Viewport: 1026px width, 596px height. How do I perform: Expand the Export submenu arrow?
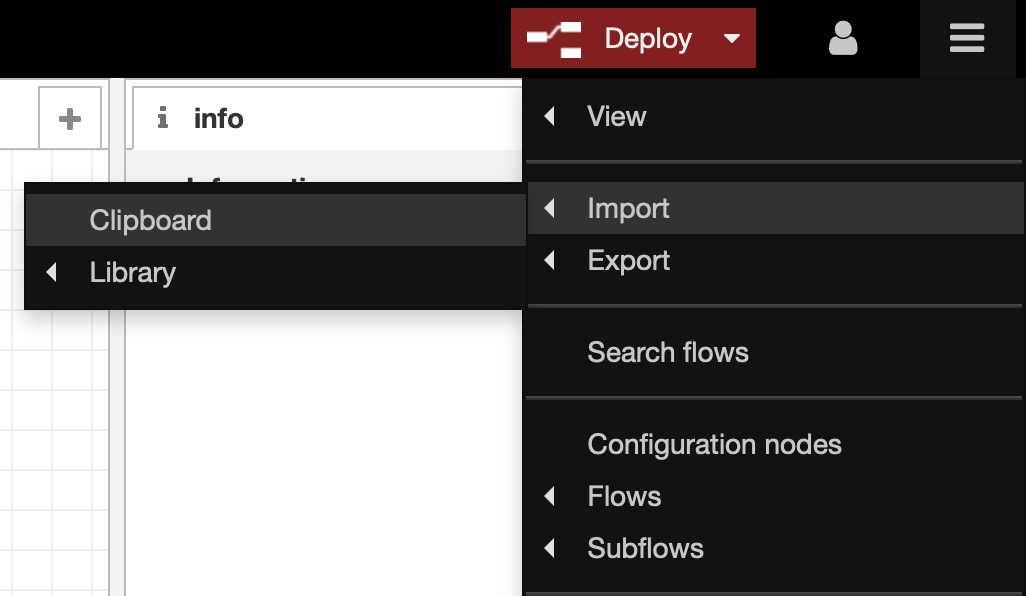(x=549, y=261)
